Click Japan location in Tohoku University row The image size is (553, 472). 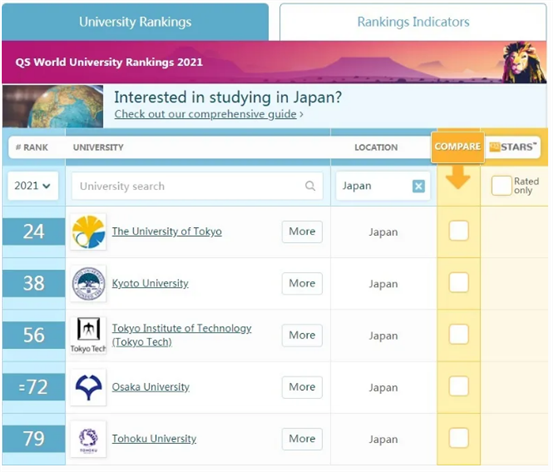click(383, 440)
